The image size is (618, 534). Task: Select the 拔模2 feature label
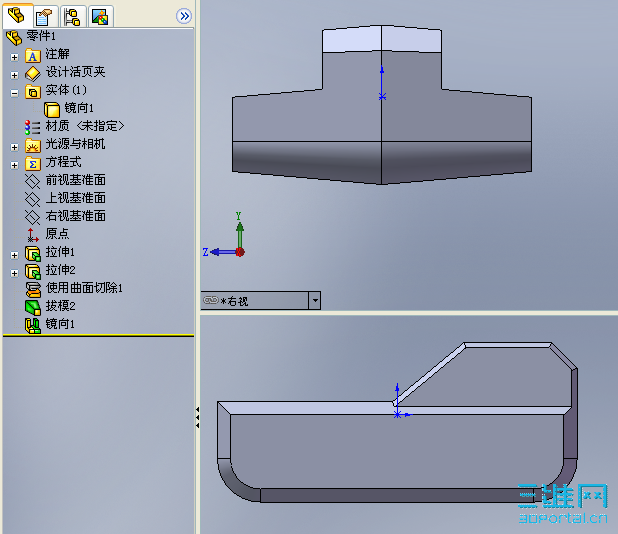click(60, 306)
